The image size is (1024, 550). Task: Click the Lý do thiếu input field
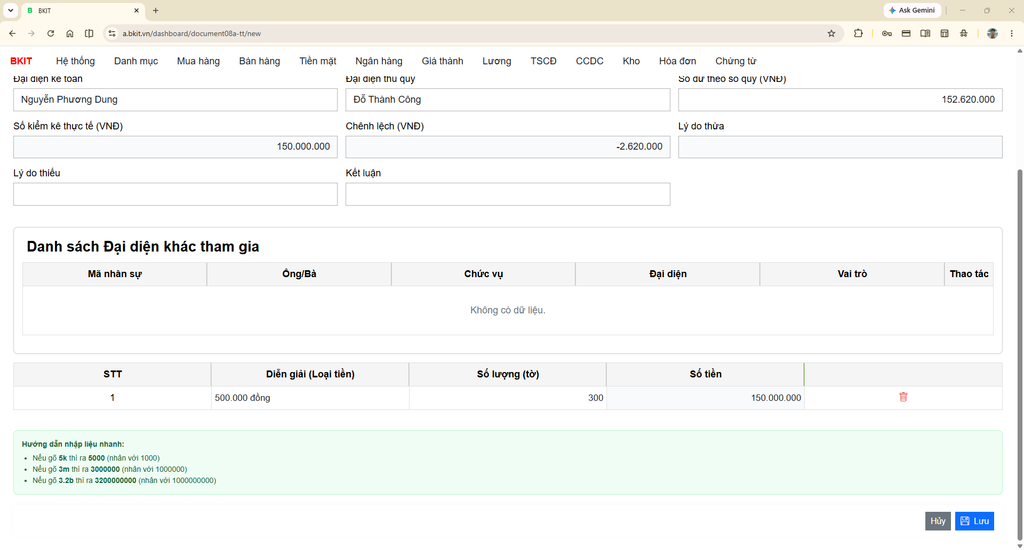pyautogui.click(x=175, y=194)
